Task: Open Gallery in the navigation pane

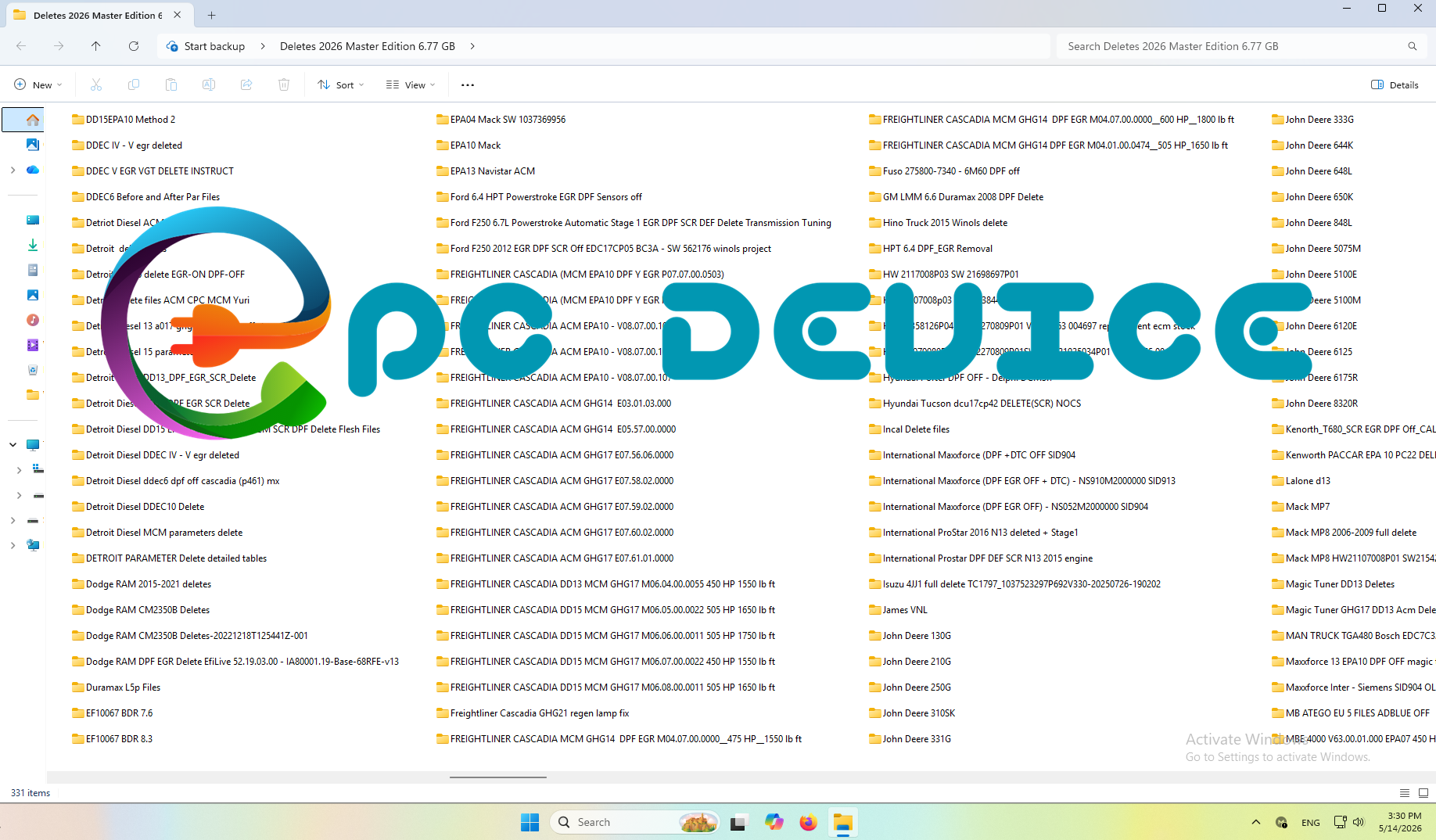Action: pos(32,145)
